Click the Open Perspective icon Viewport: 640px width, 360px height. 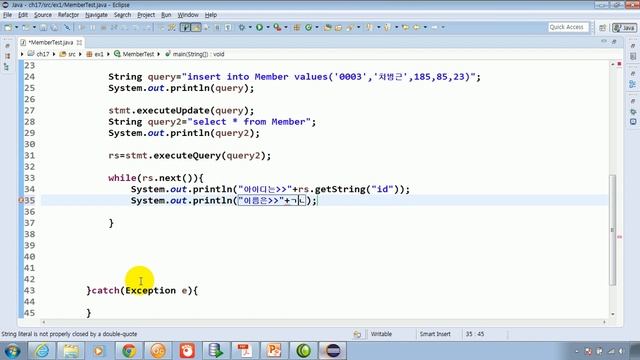602,27
